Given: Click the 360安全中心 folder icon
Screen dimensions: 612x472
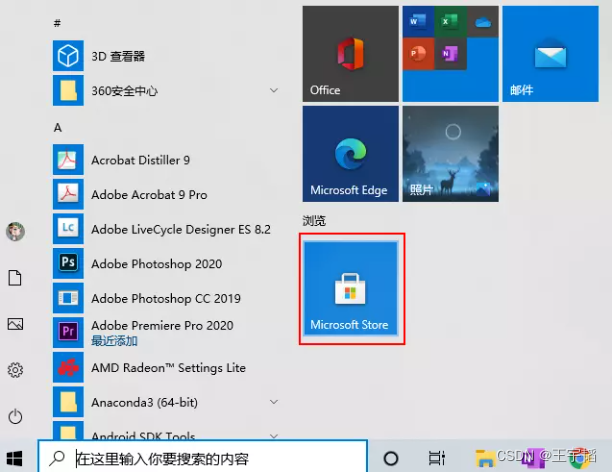Looking at the screenshot, I should point(68,91).
